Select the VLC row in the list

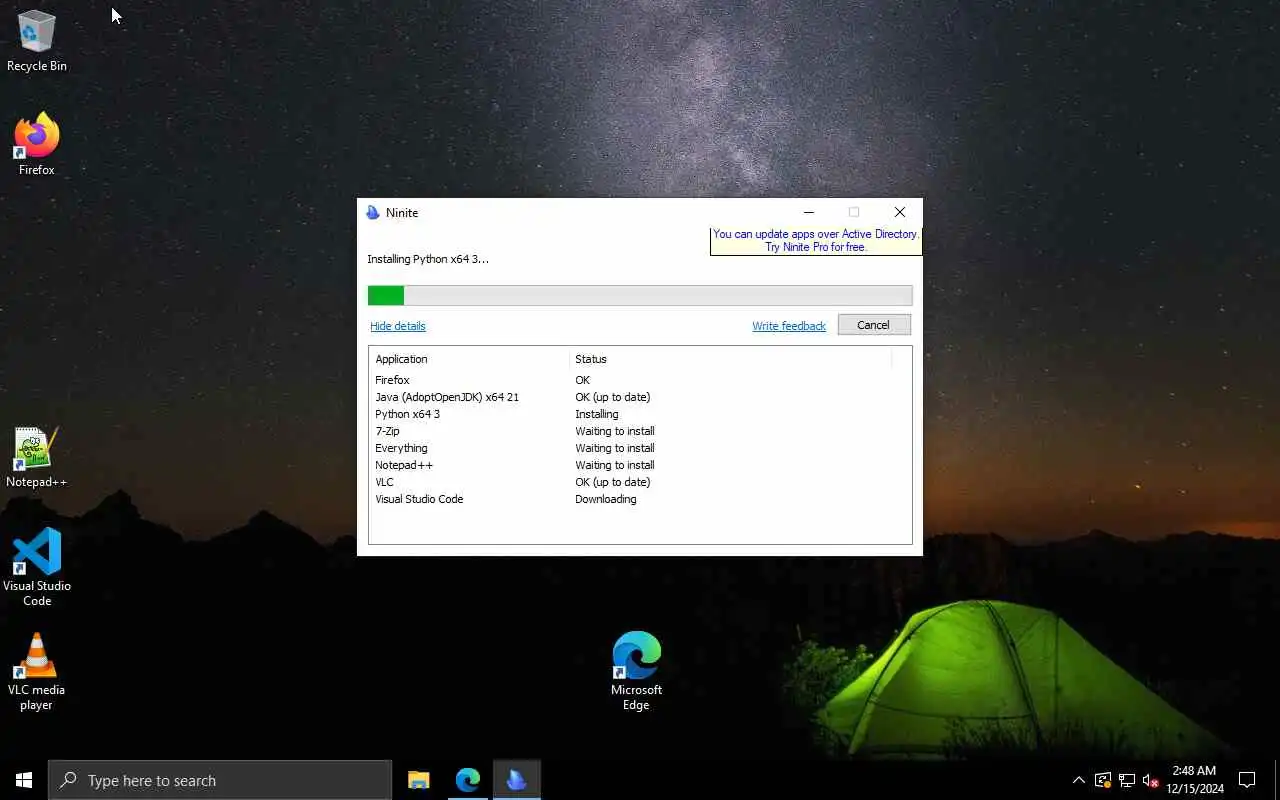[640, 482]
